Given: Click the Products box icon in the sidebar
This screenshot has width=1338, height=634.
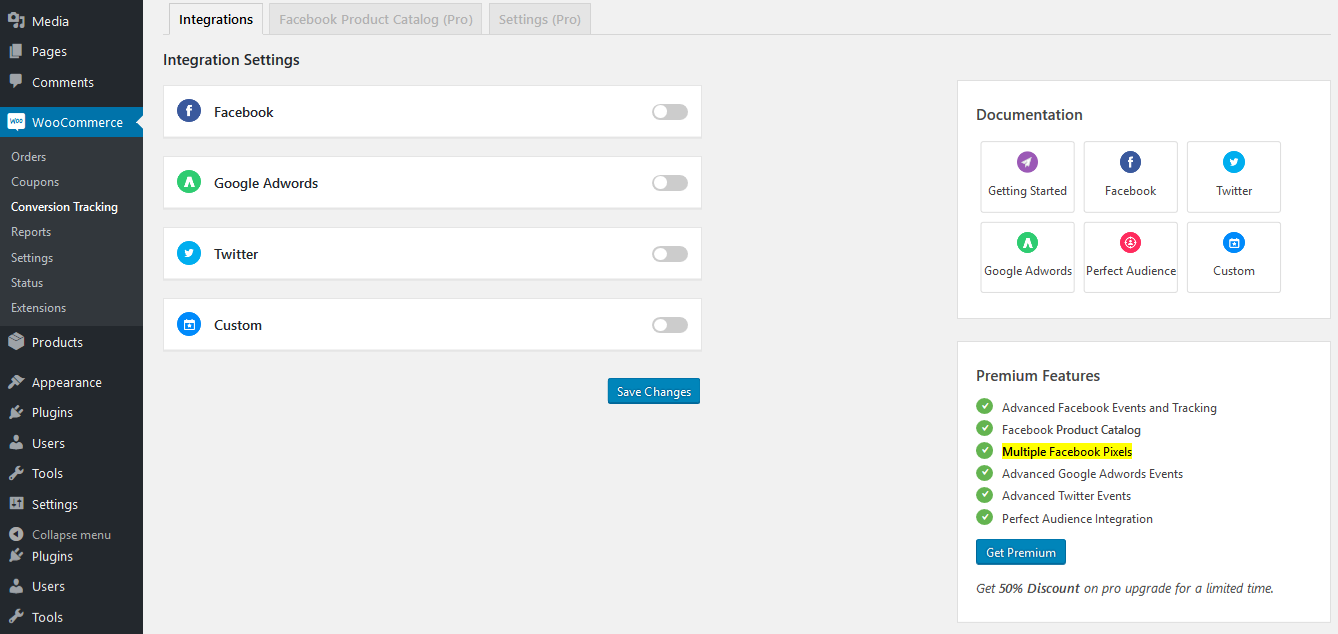Looking at the screenshot, I should 16,342.
